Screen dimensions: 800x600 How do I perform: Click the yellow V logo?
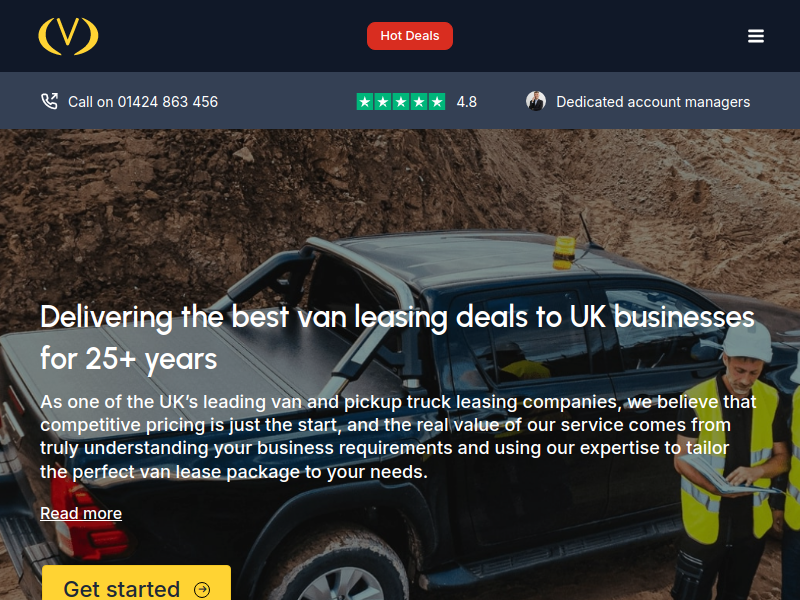pos(68,36)
